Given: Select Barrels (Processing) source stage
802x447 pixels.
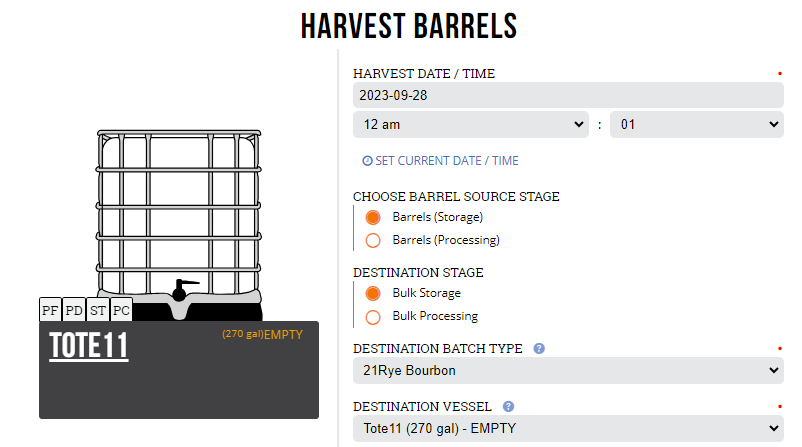Looking at the screenshot, I should coord(373,240).
